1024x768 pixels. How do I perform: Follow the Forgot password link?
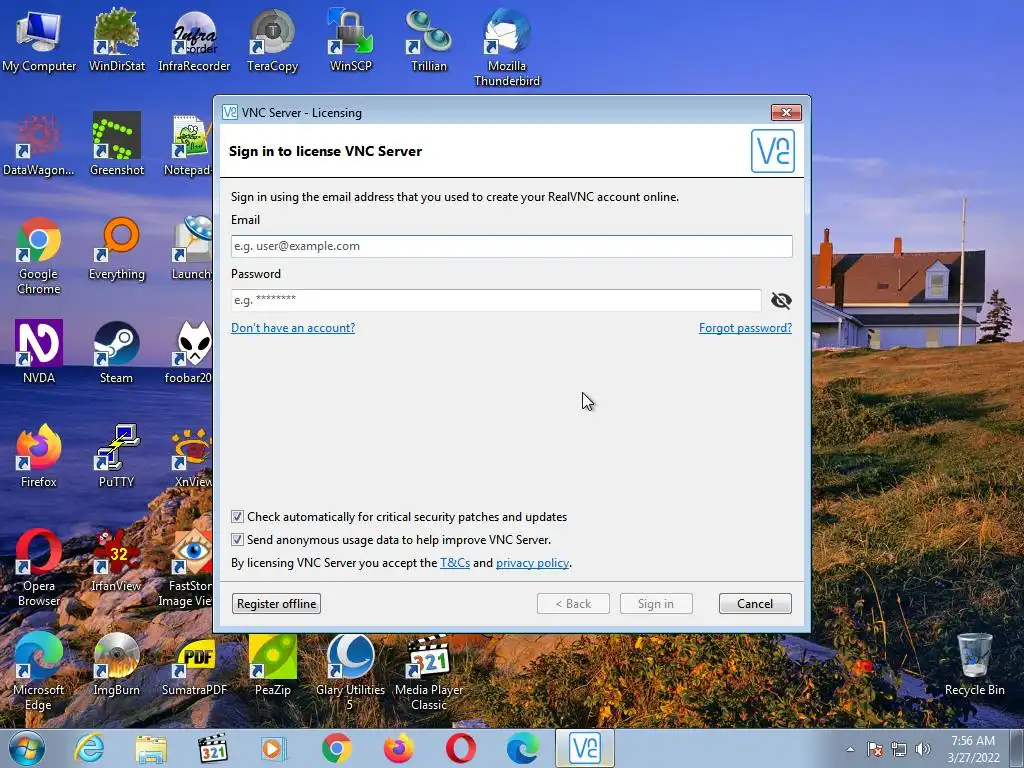[x=745, y=328]
